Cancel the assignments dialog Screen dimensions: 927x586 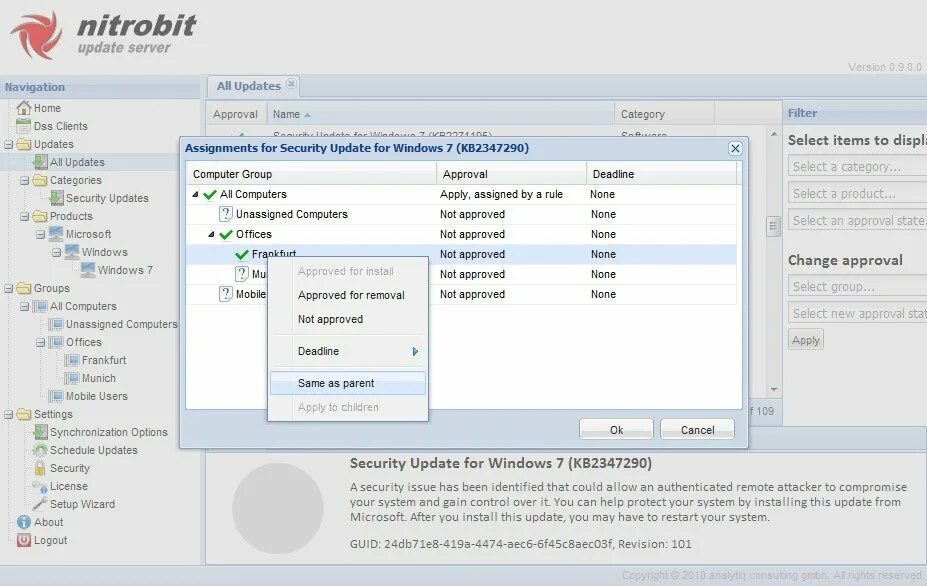pos(697,429)
